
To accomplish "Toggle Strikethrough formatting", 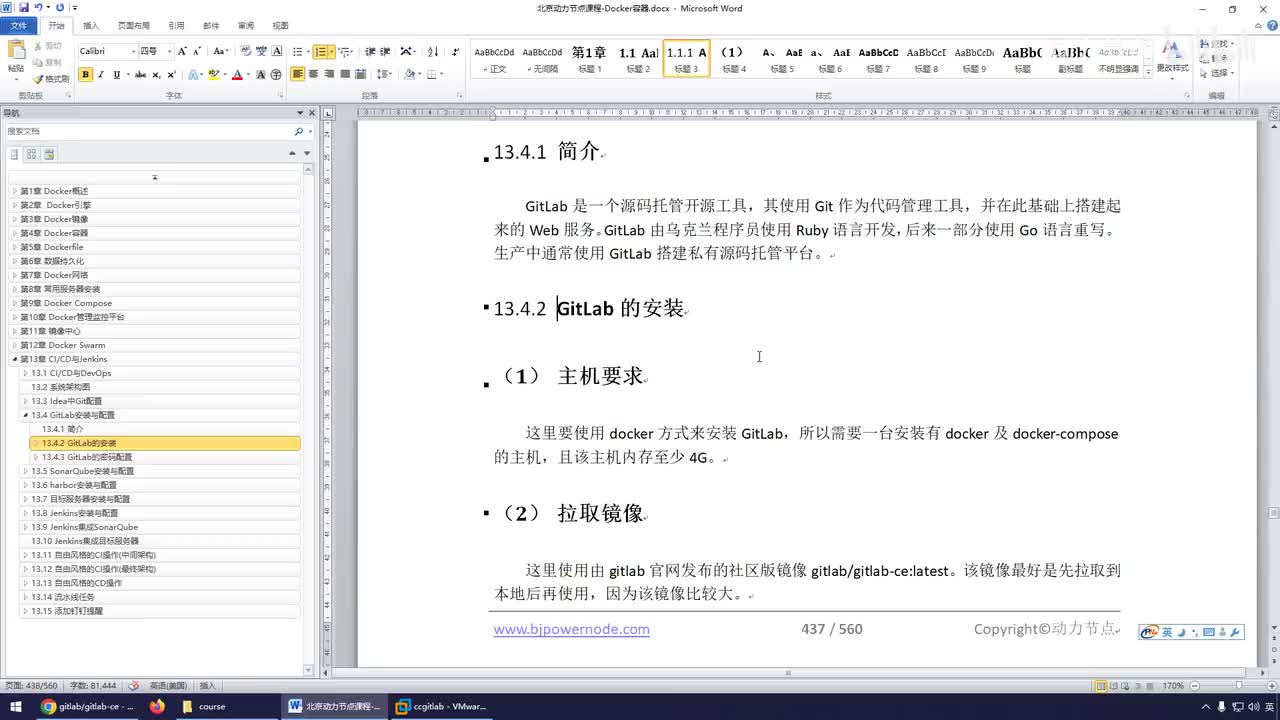I will pos(141,75).
